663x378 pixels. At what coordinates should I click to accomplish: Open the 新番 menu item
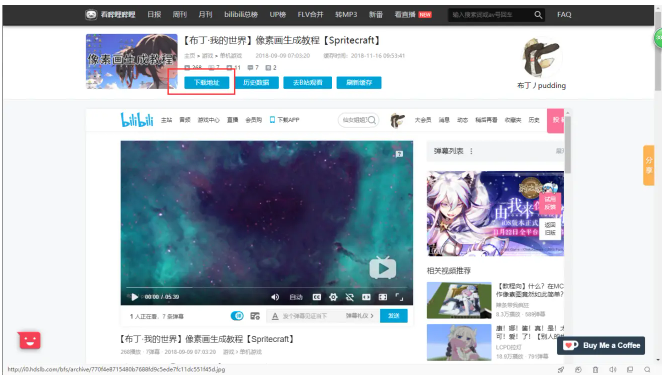(375, 14)
